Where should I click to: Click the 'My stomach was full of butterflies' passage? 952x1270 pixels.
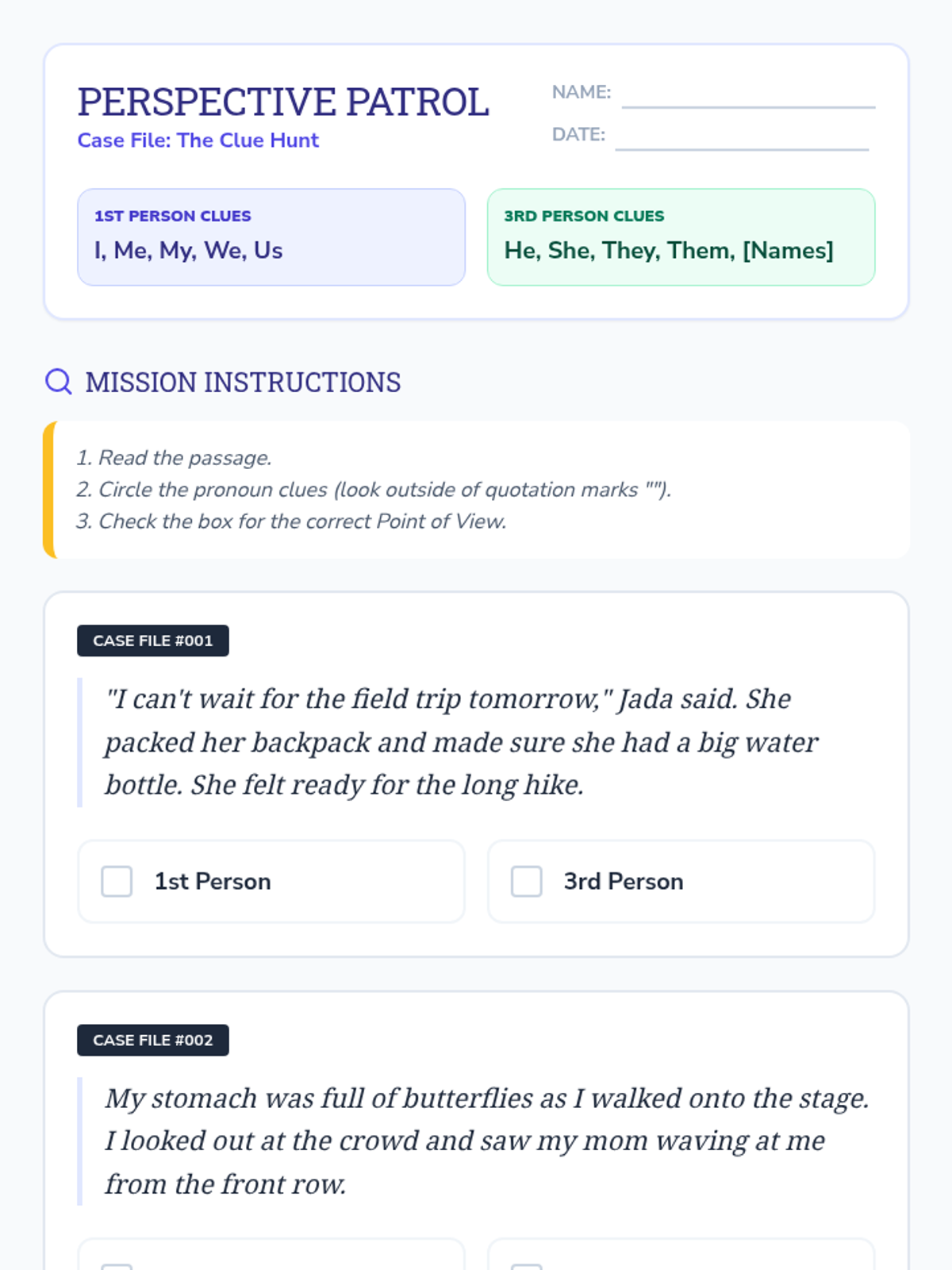pos(487,1141)
